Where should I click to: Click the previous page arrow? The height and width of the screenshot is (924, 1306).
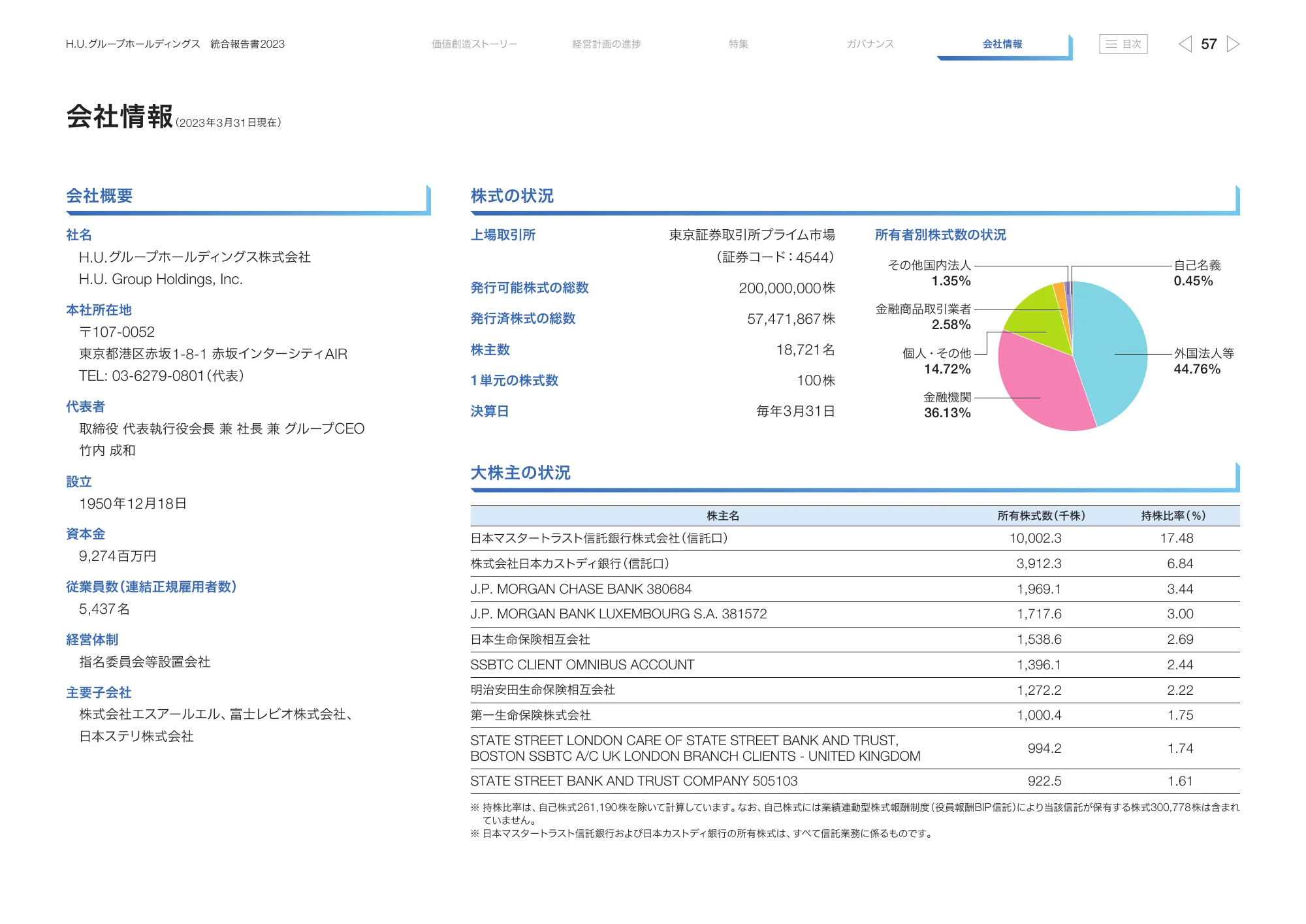coord(1185,44)
